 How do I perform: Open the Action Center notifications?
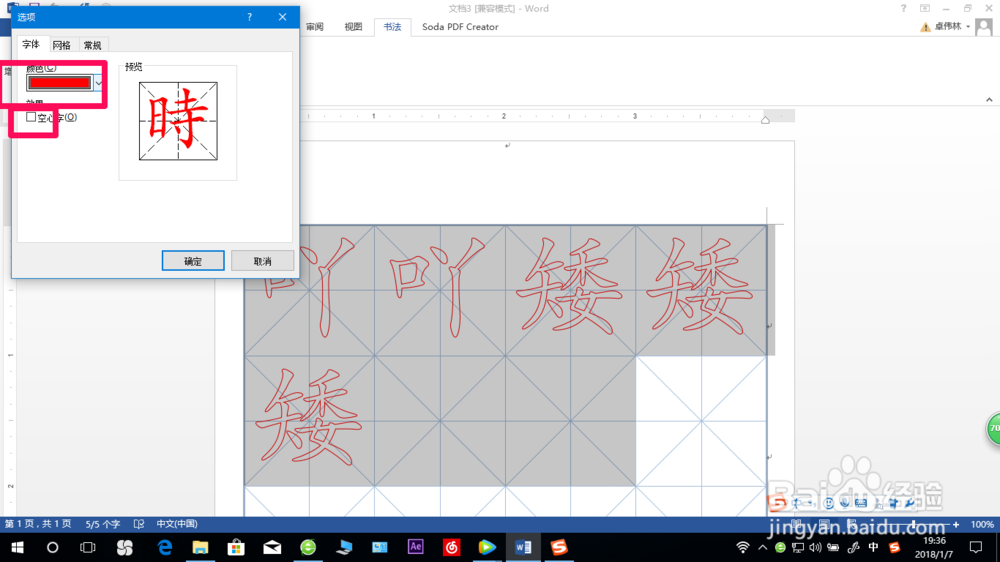[x=976, y=547]
